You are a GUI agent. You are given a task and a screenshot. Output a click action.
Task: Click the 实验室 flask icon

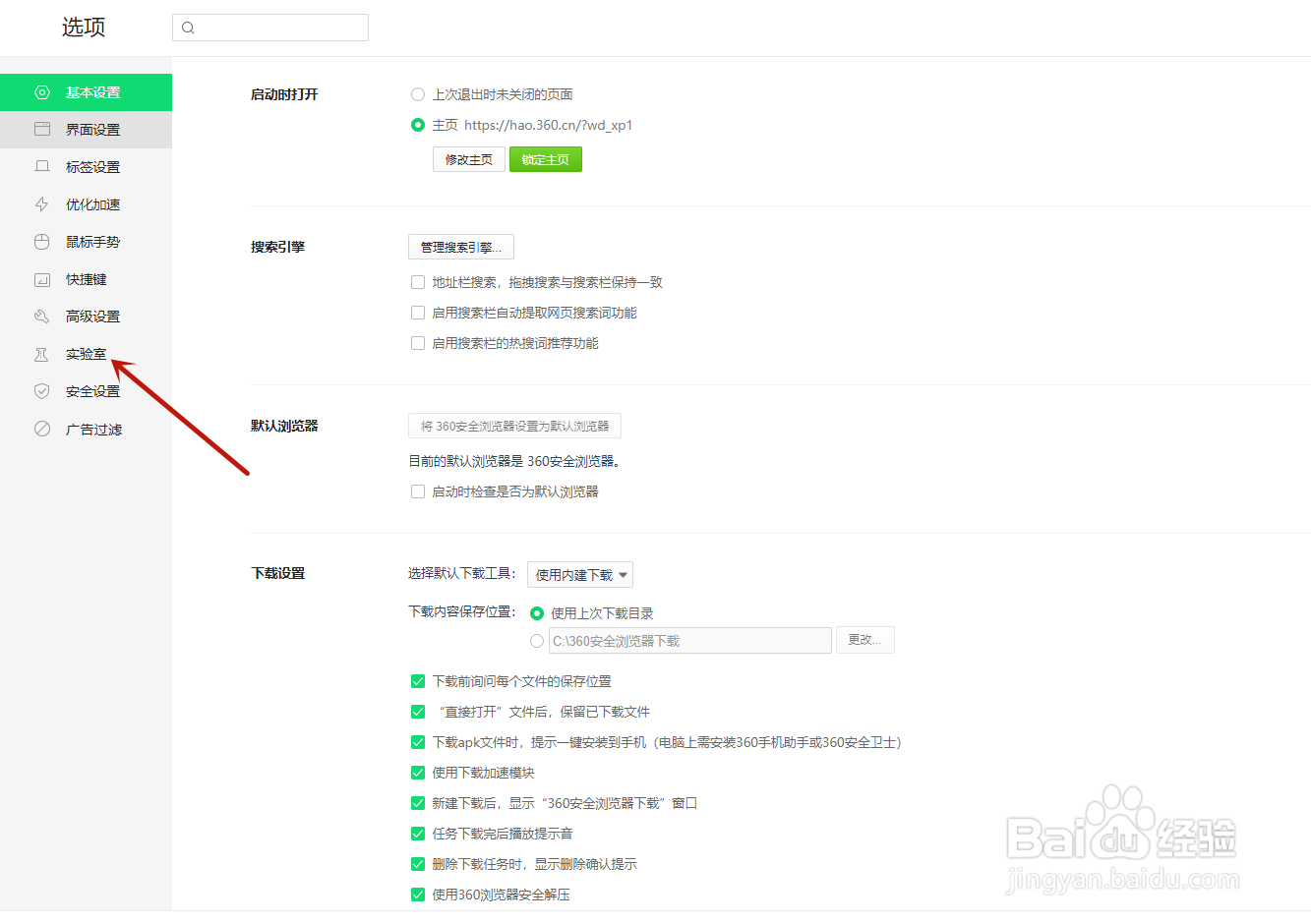point(42,354)
